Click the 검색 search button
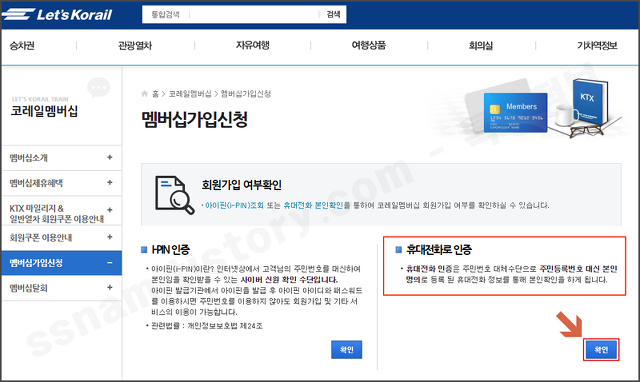 333,14
